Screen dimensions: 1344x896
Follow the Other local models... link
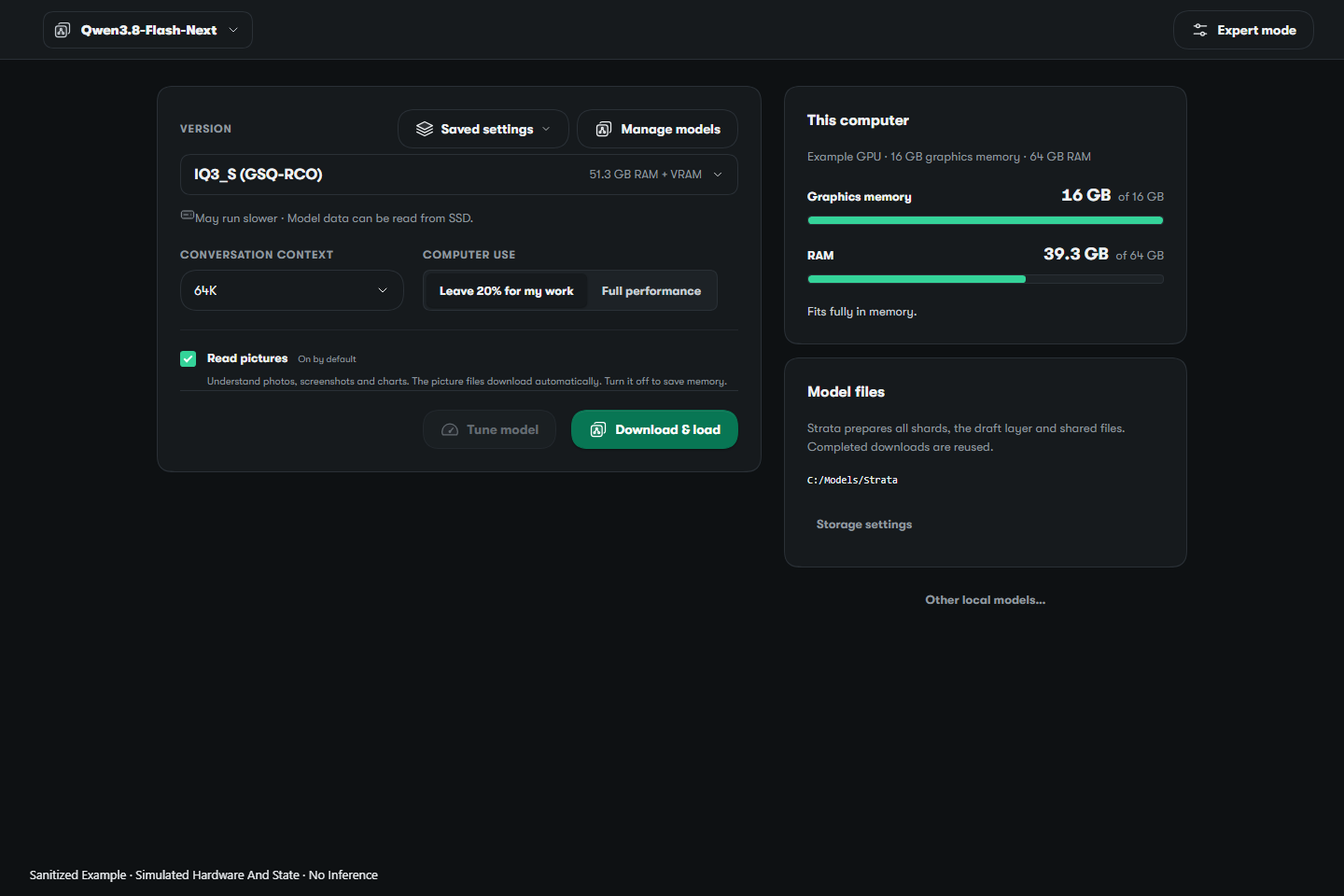click(986, 600)
